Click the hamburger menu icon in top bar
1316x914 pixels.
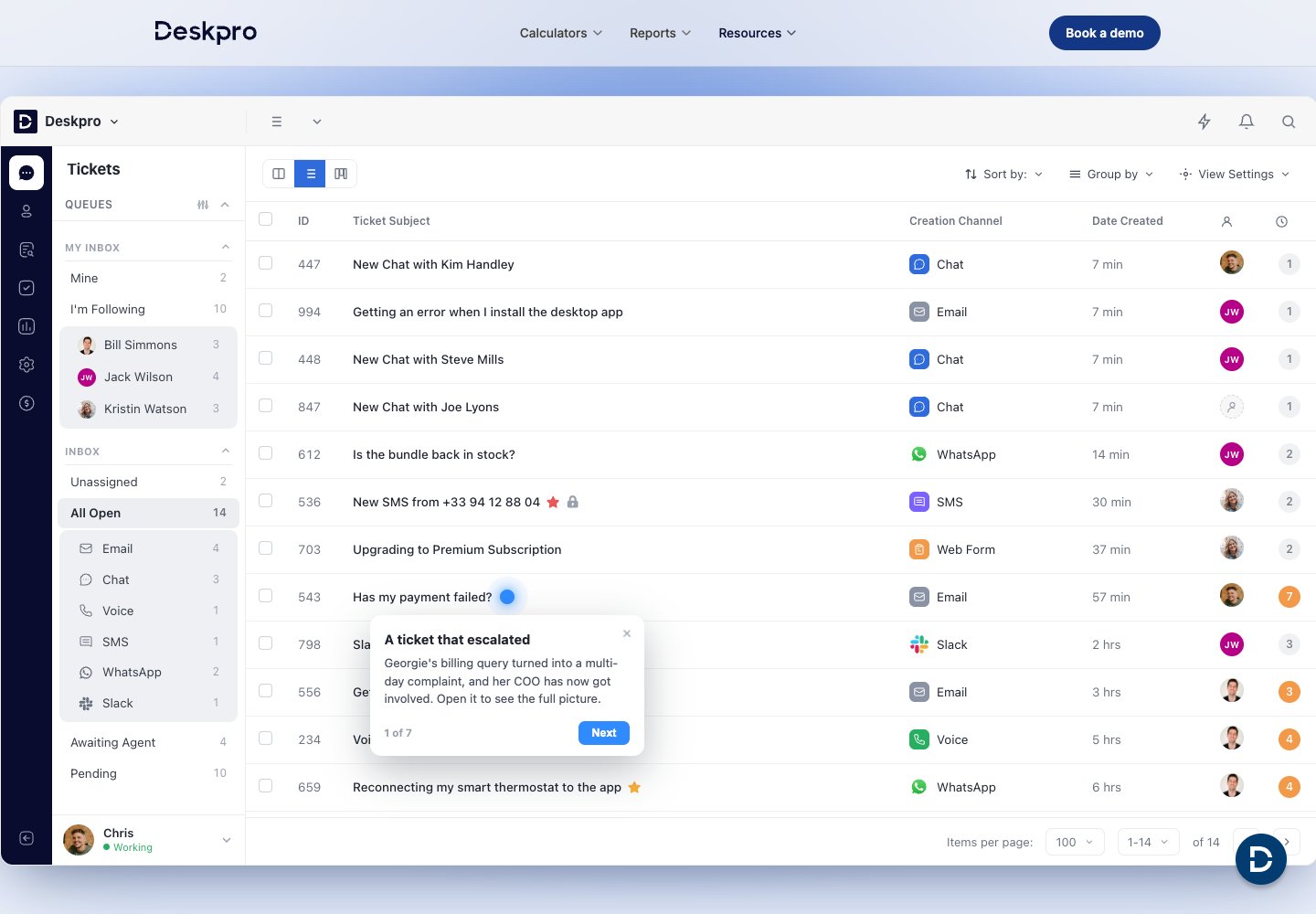[x=277, y=122]
